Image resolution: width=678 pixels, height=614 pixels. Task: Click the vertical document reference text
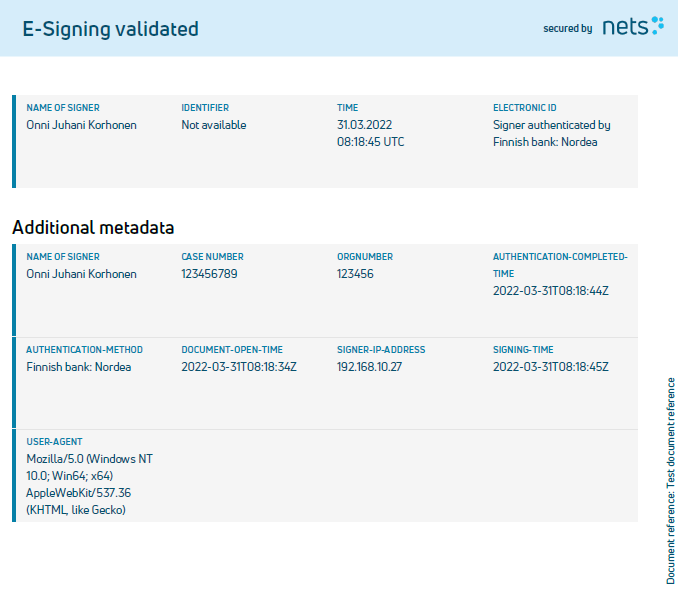[671, 481]
